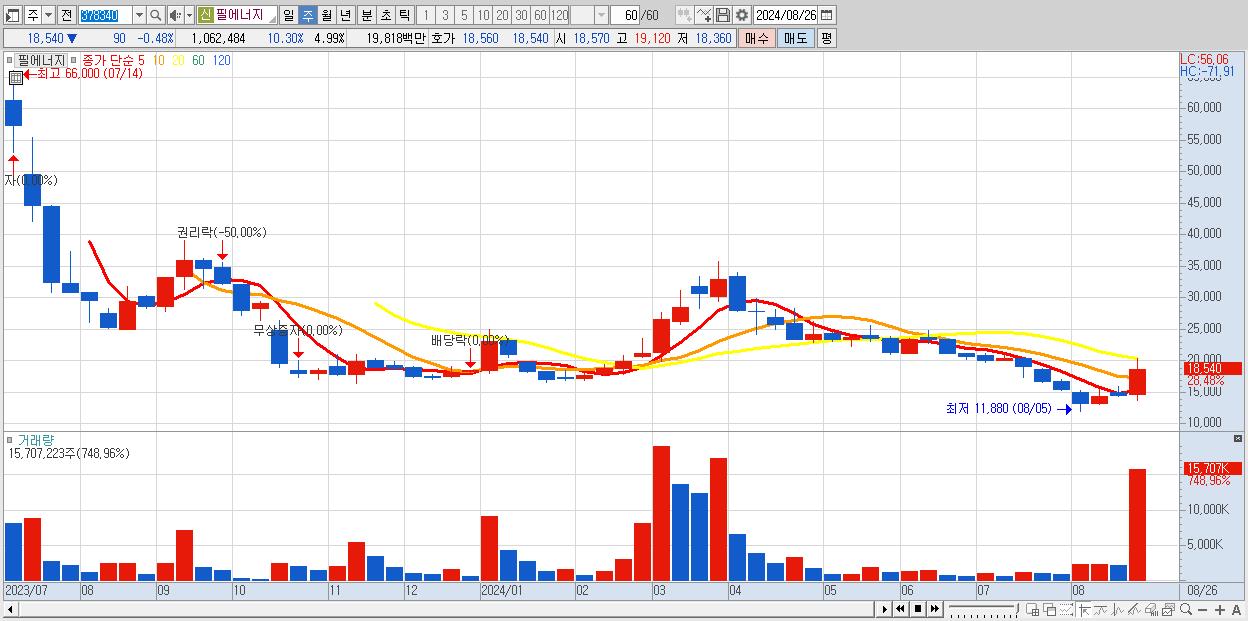Toggle the square beside 거래량 volume legend
This screenshot has height=621, width=1248.
point(10,439)
